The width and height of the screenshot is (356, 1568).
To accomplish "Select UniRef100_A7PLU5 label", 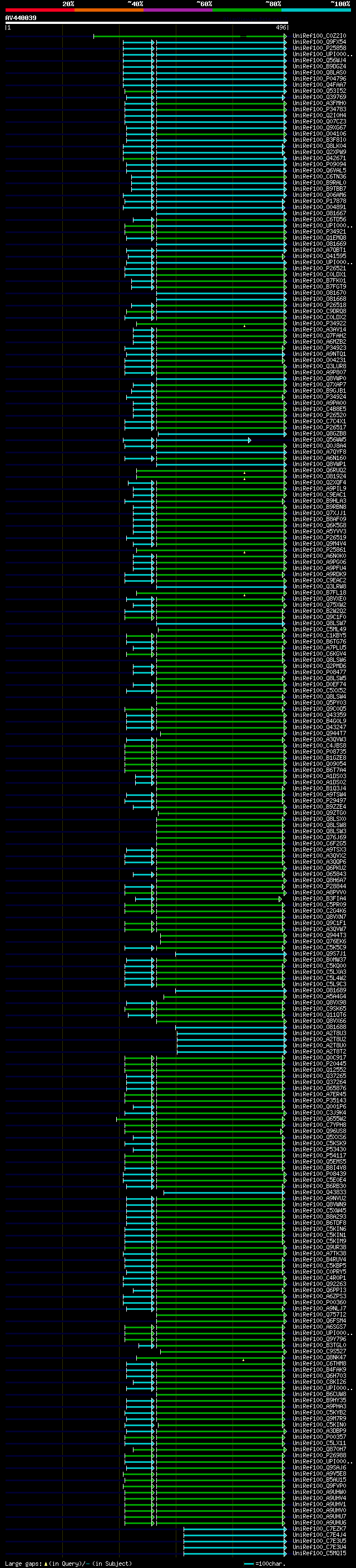I will (x=319, y=647).
